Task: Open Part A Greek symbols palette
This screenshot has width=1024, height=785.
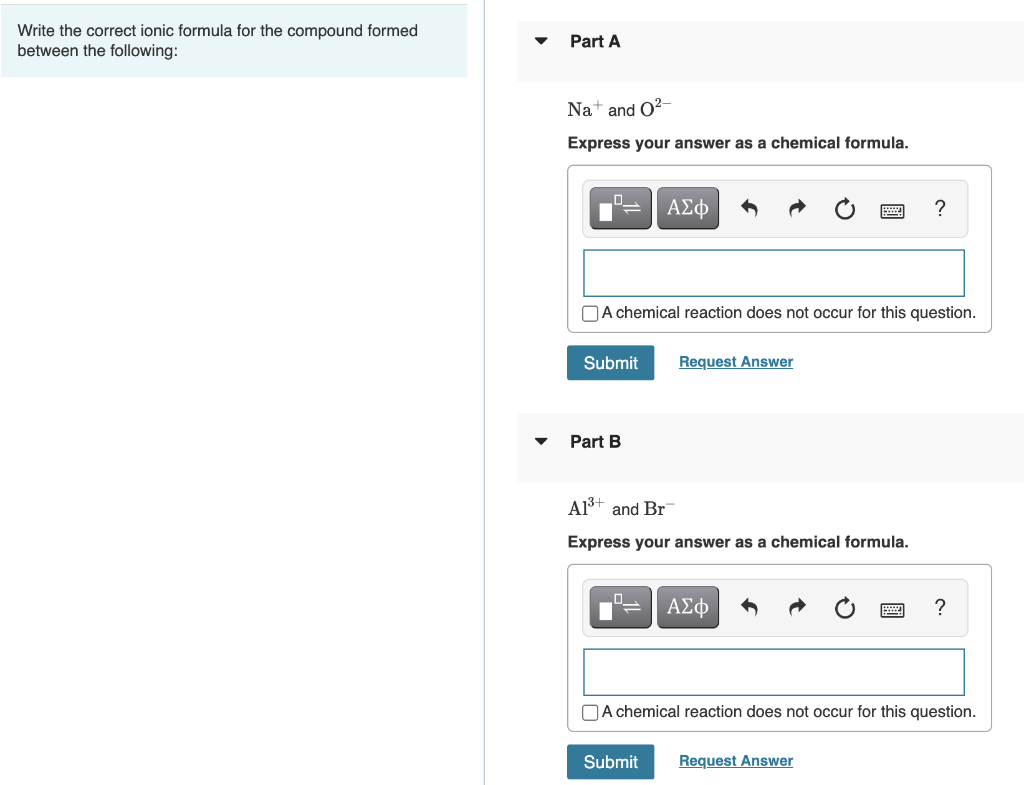Action: [688, 208]
